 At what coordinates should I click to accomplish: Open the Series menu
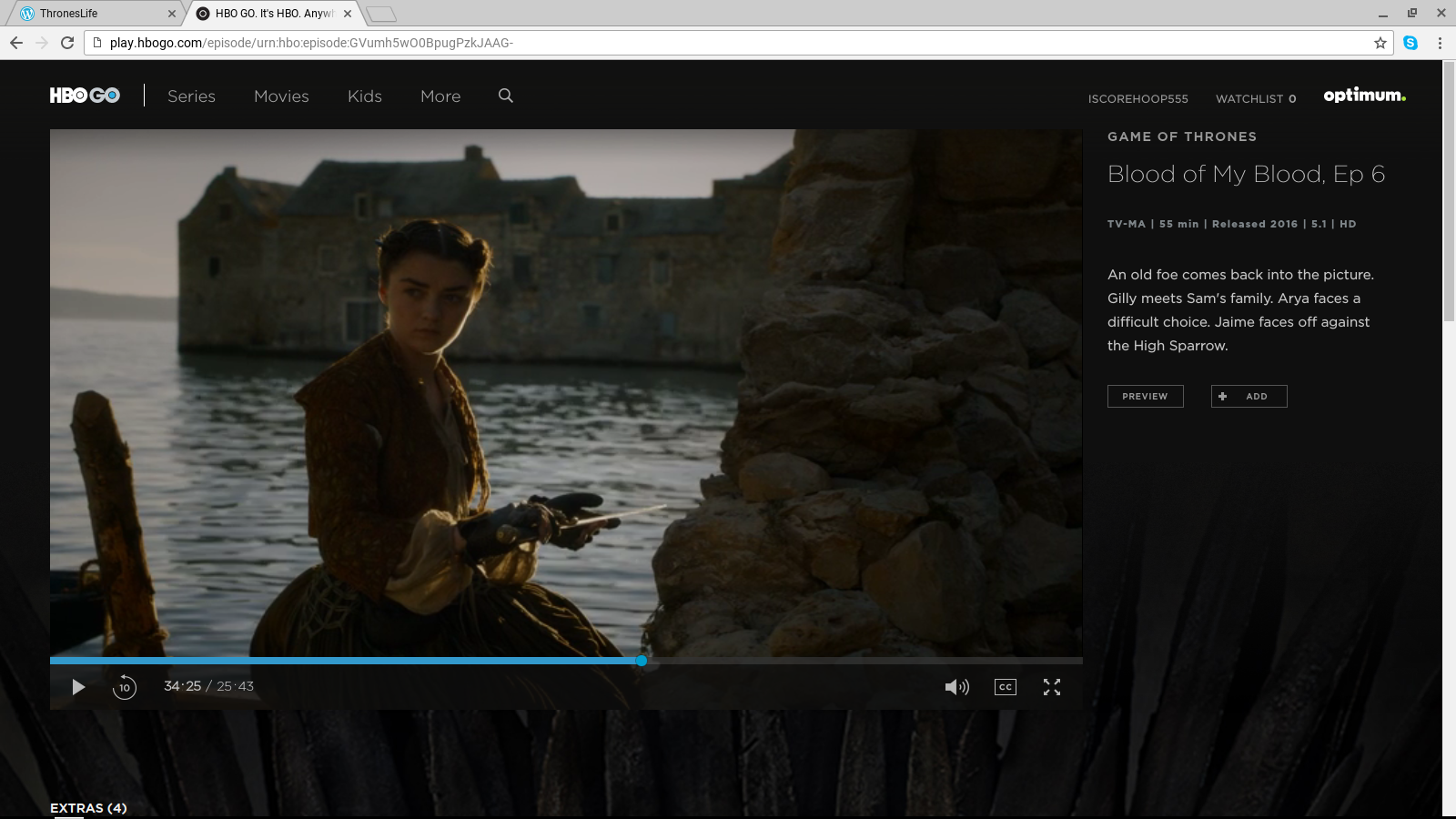191,96
